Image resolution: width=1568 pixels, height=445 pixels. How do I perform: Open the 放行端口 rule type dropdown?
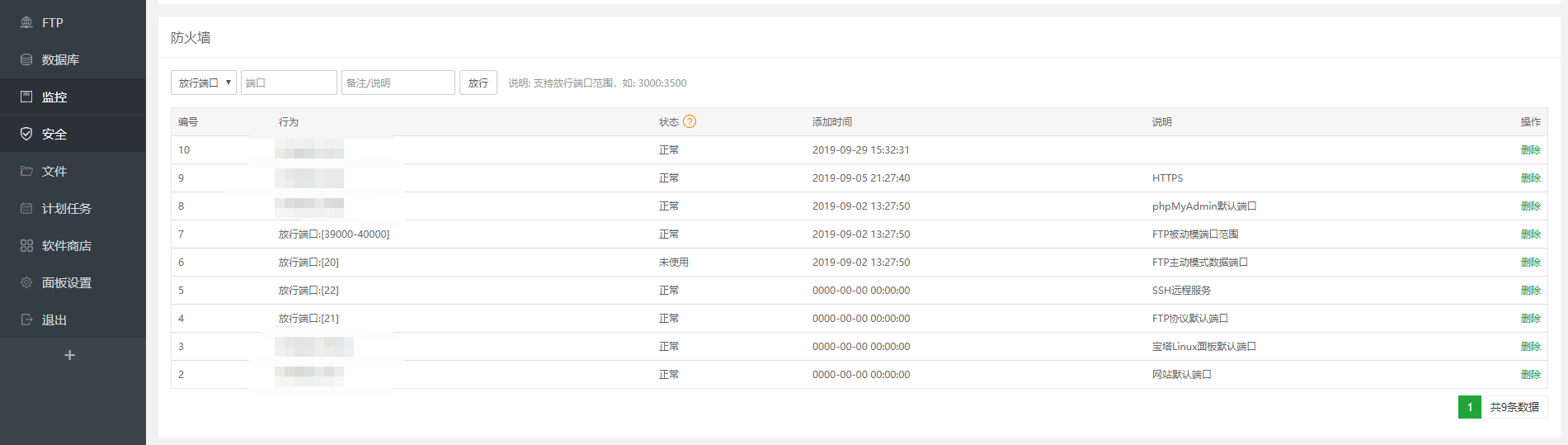tap(204, 83)
